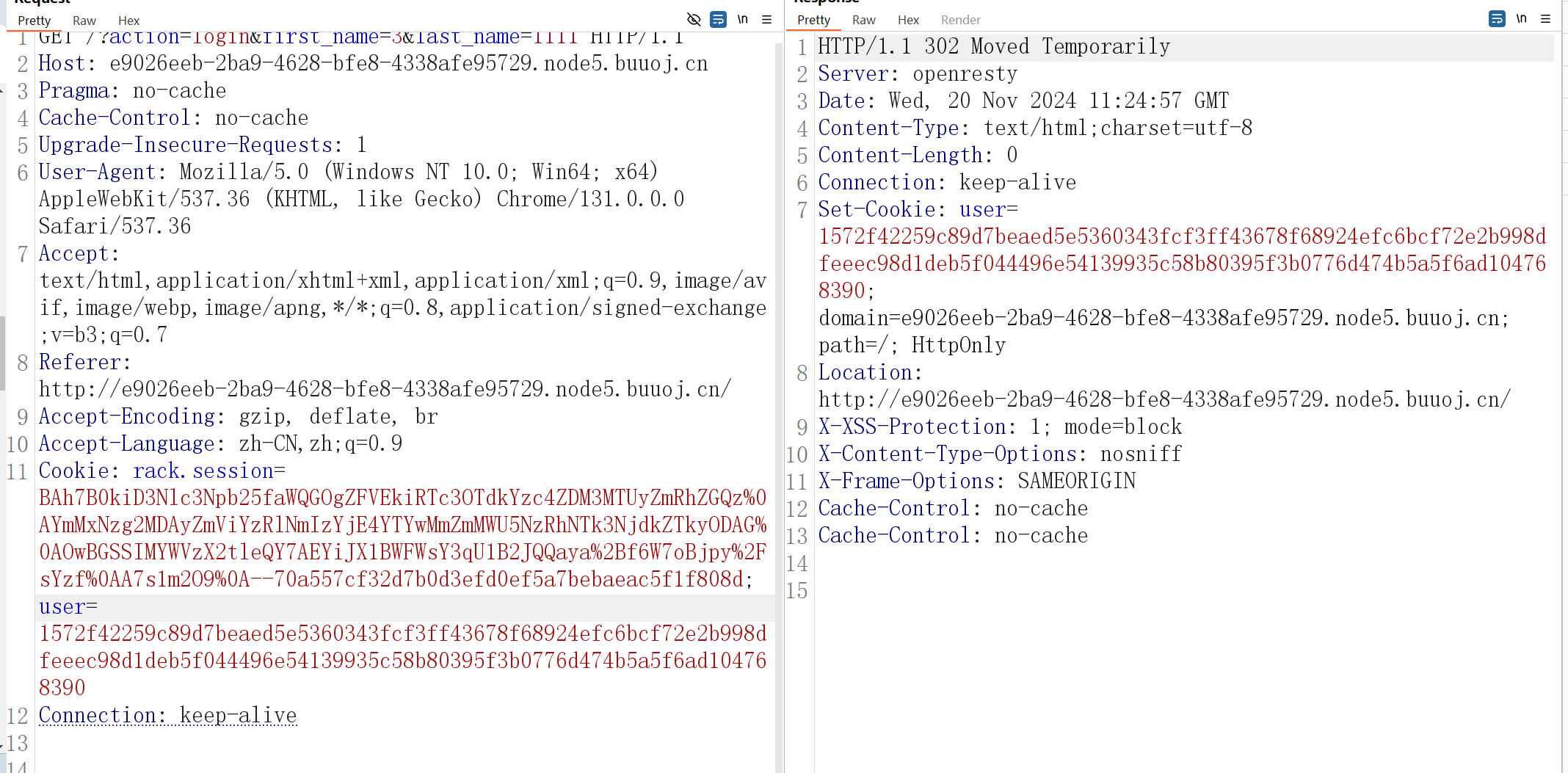Switch Response view to Pretty tab

(813, 20)
